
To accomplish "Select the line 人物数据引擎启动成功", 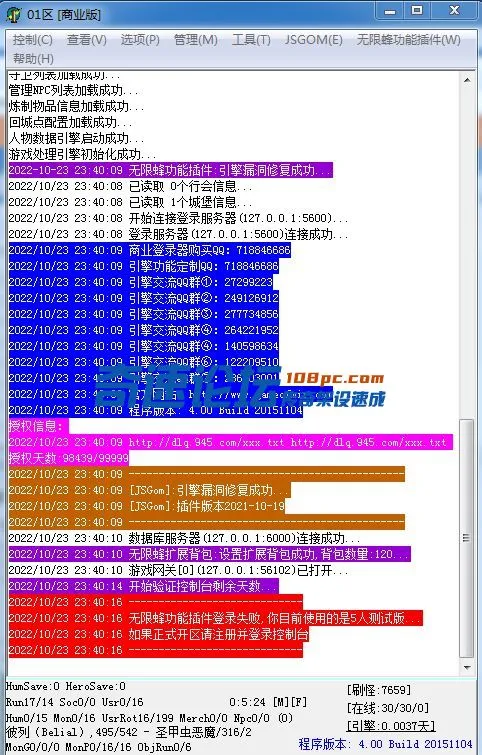I will tap(76, 138).
